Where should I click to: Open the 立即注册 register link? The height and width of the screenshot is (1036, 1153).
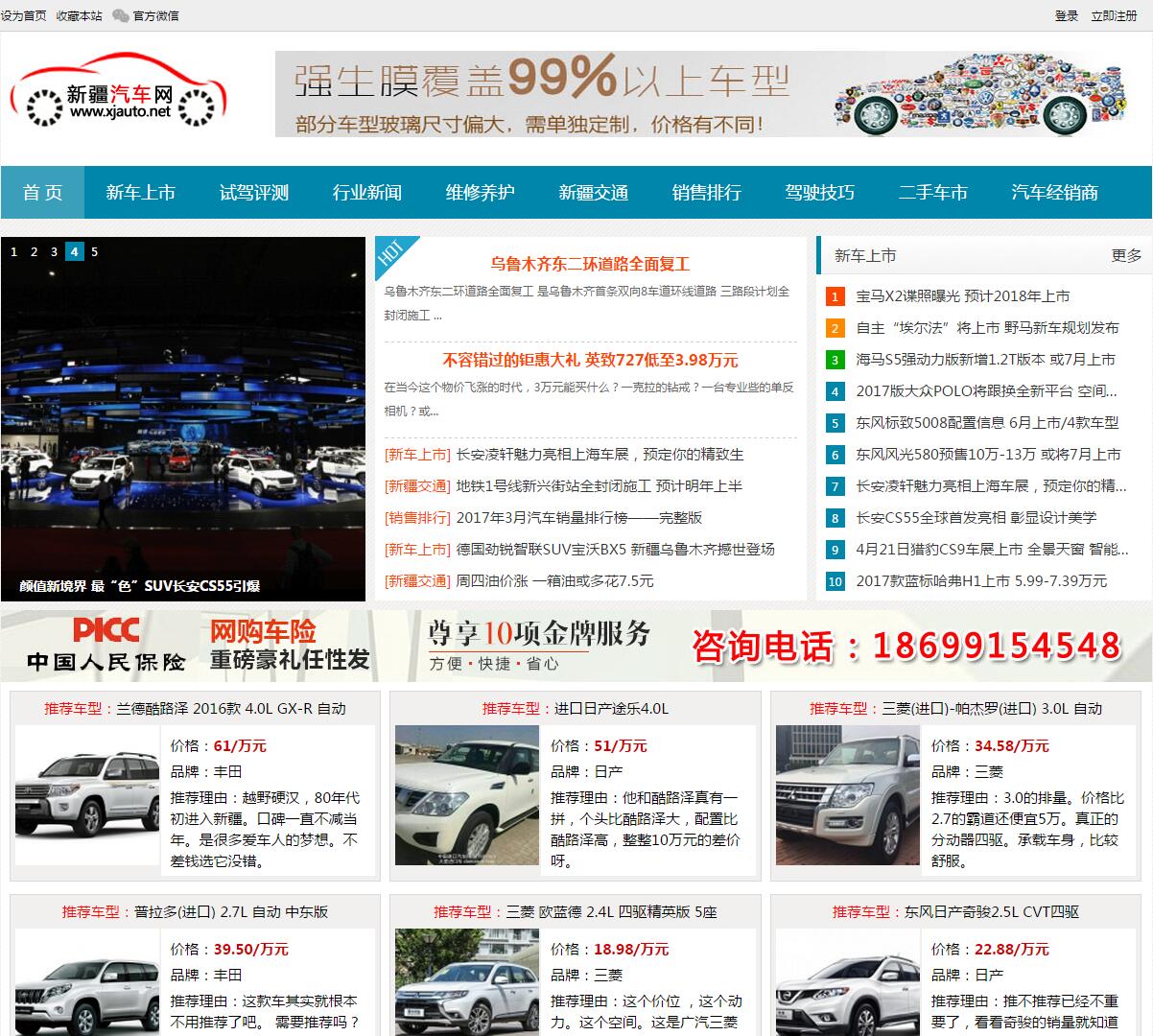(1114, 15)
